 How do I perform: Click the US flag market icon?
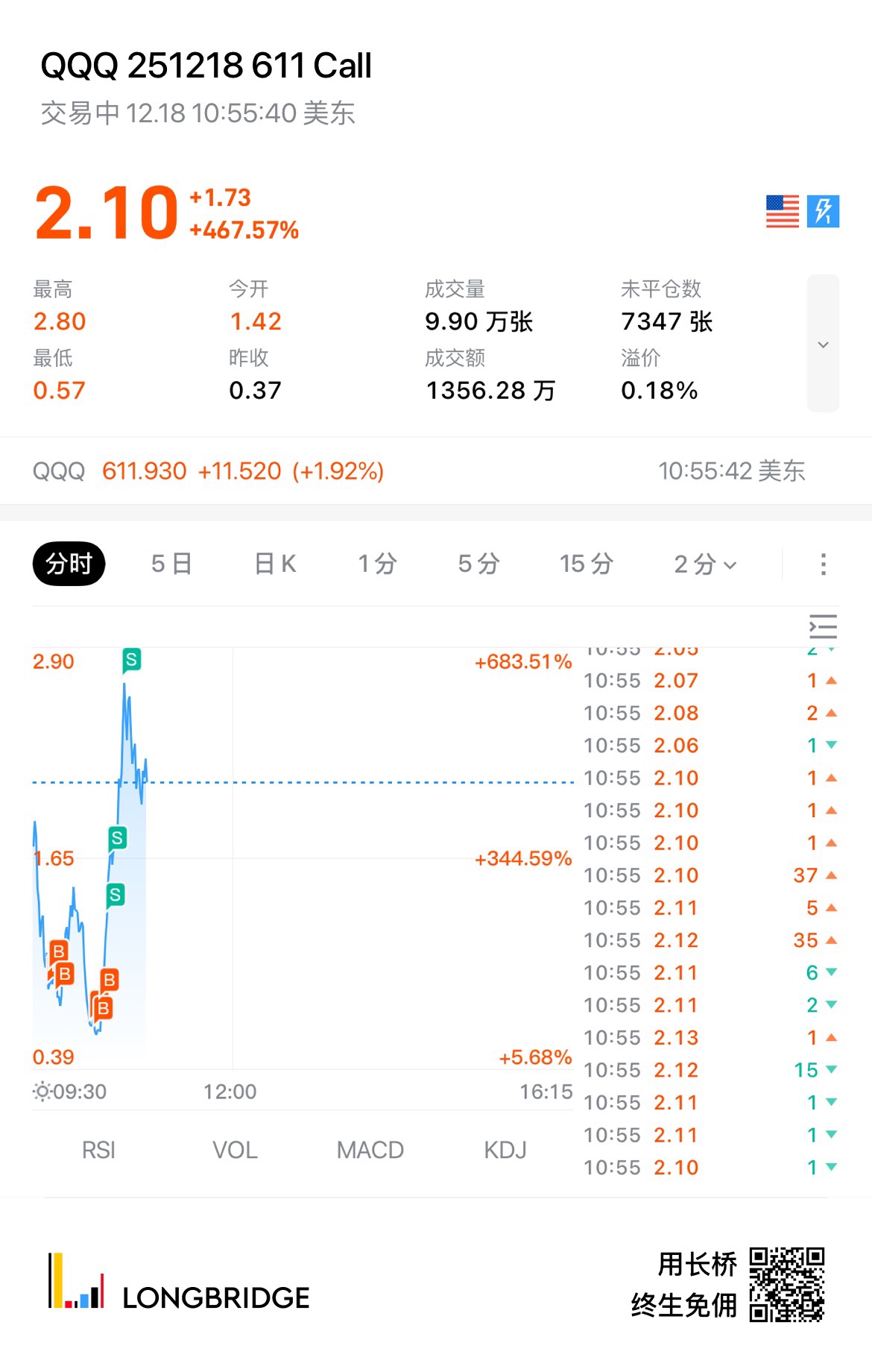(782, 211)
